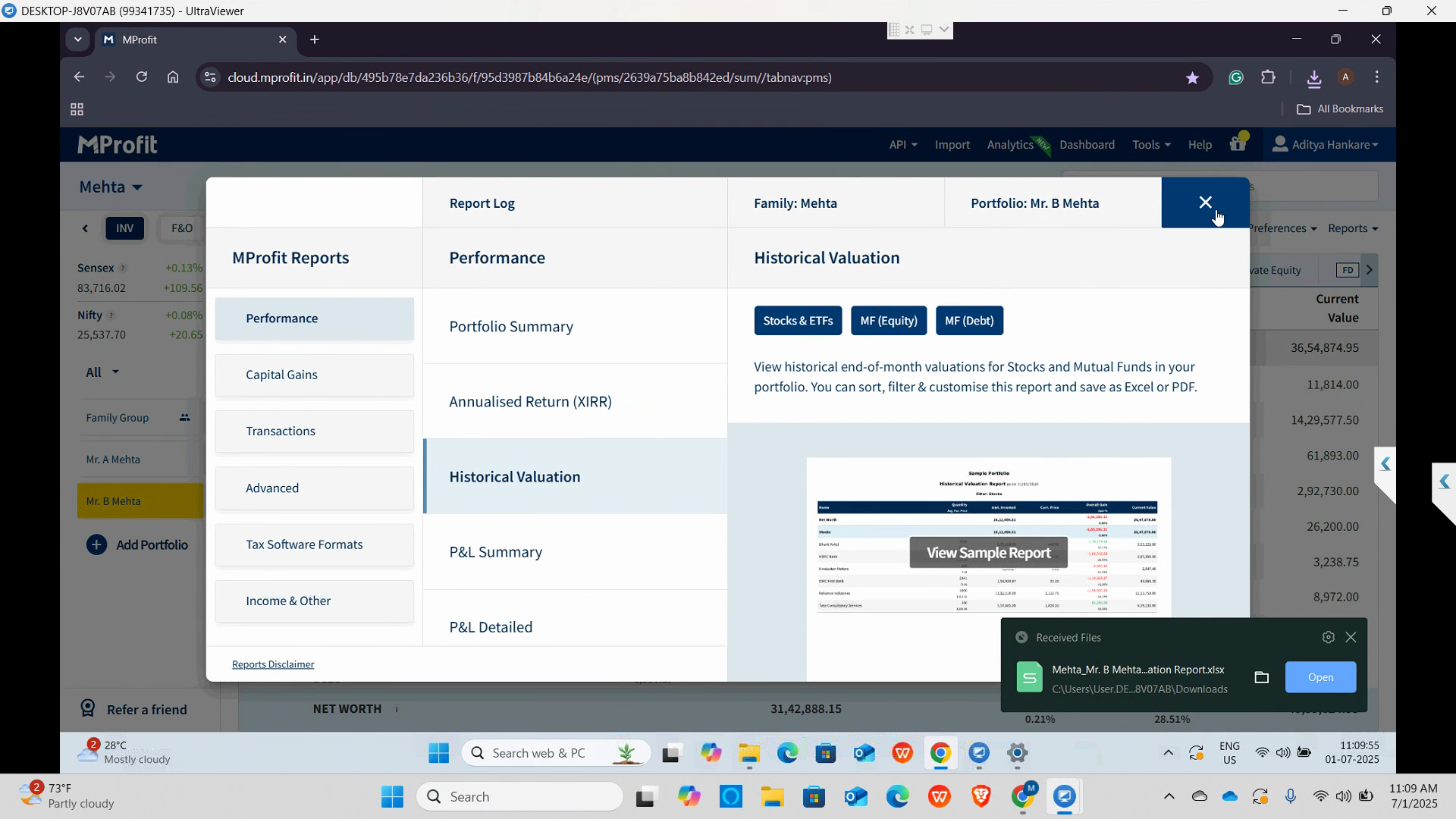
Task: Open Received Files settings gear
Action: 1328,638
